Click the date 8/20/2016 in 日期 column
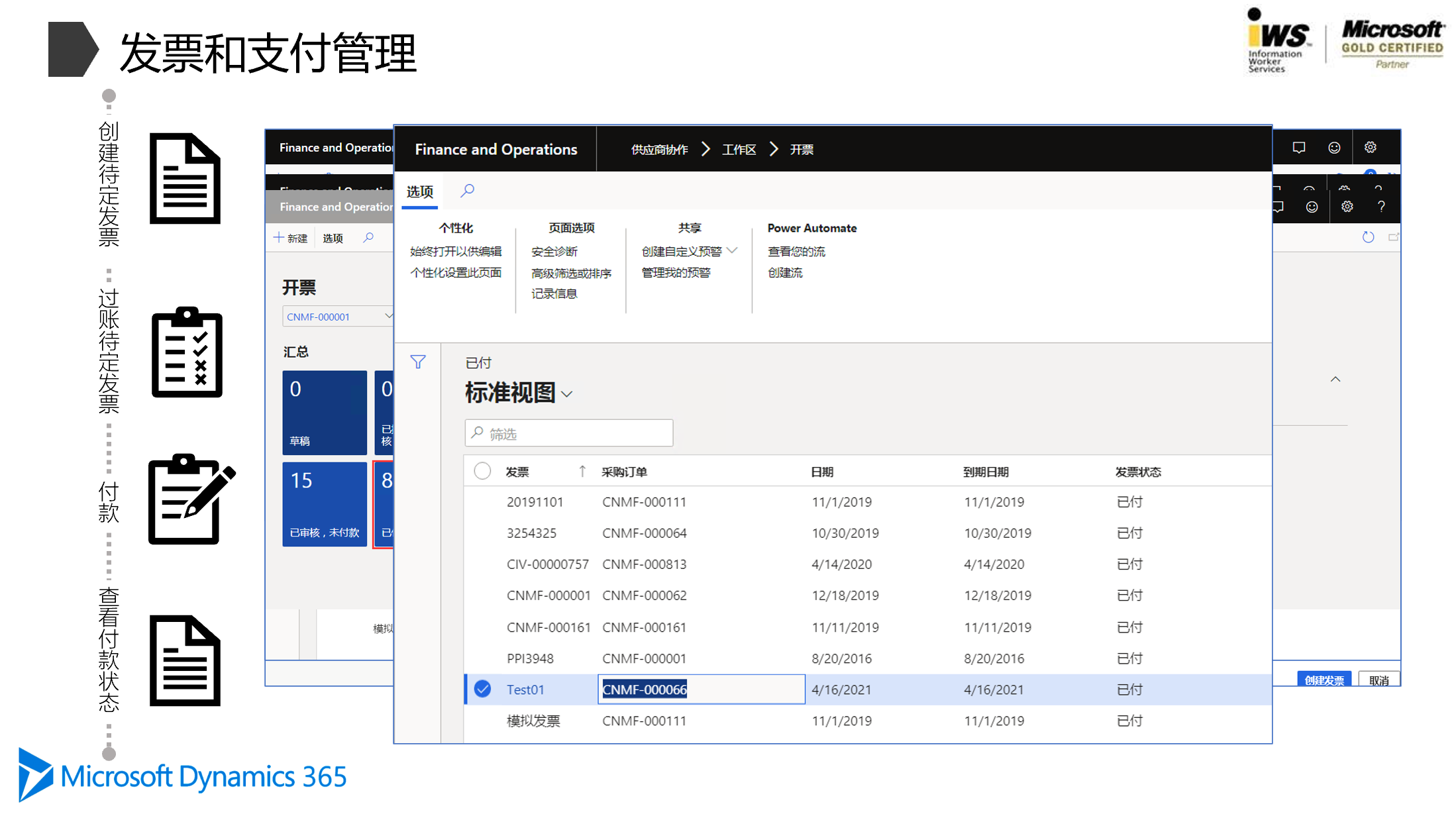 click(x=842, y=658)
